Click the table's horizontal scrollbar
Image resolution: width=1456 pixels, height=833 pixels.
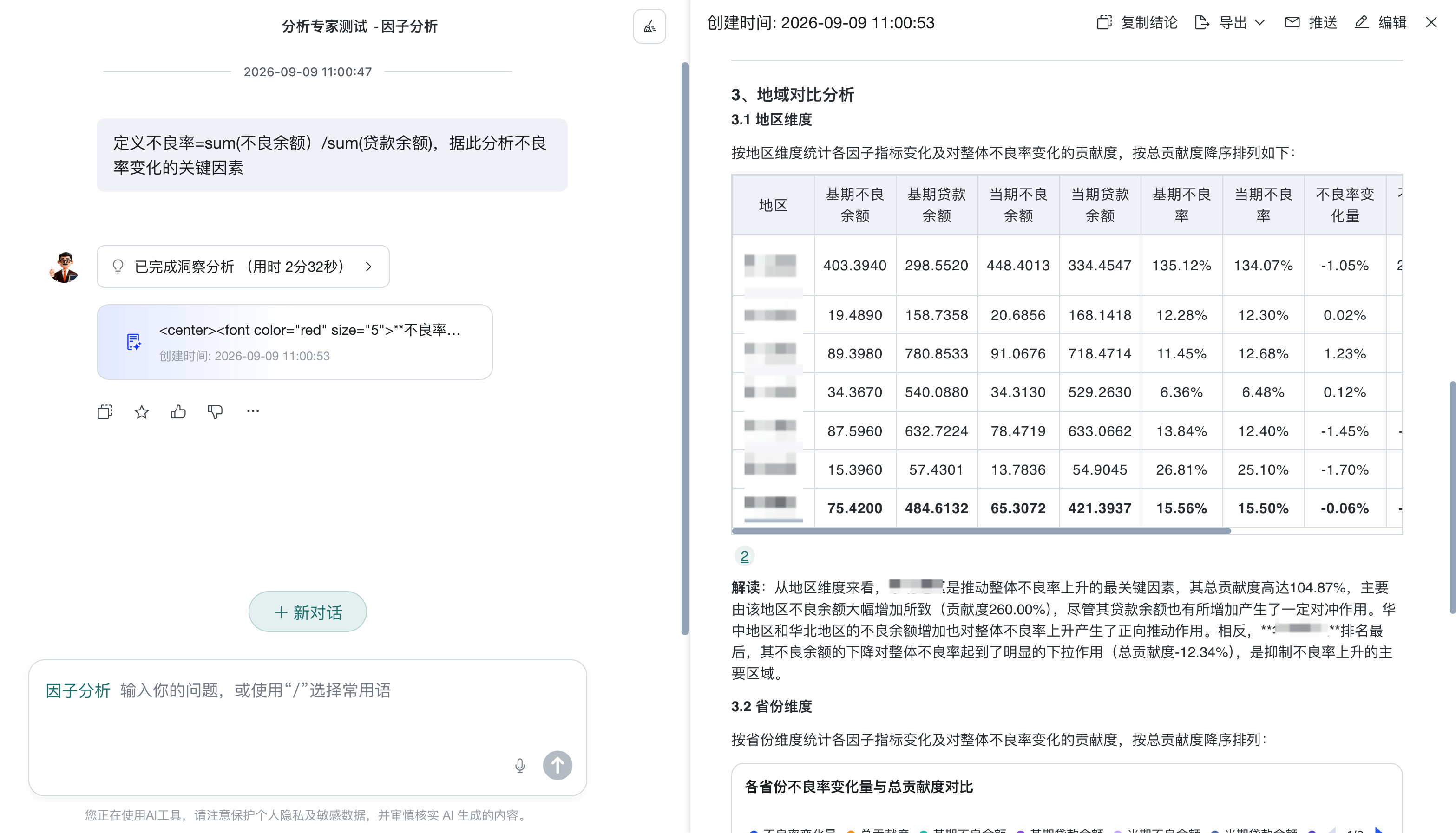tap(981, 531)
